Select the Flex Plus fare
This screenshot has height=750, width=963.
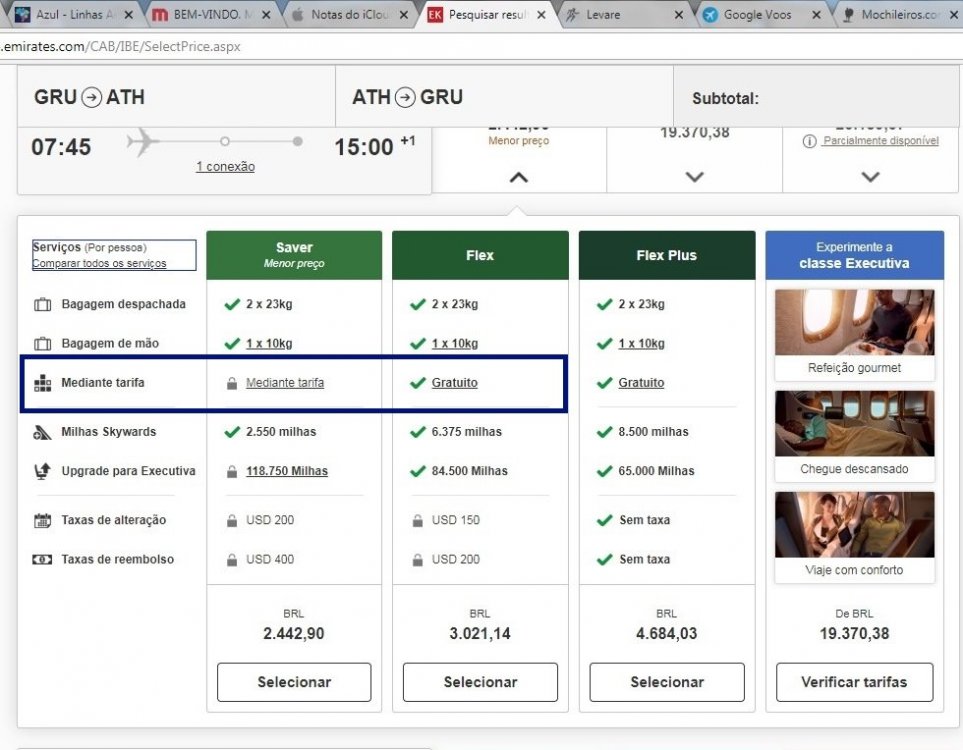tap(667, 682)
